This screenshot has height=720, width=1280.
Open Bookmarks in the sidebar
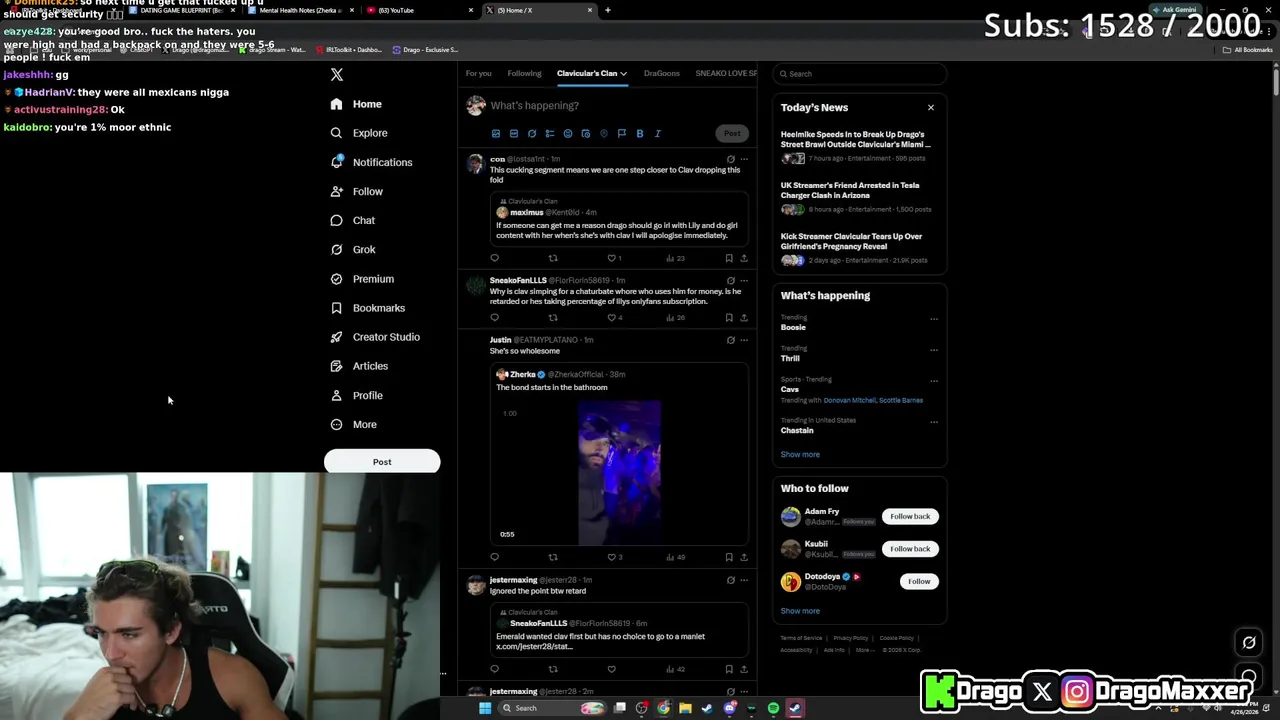(x=367, y=308)
